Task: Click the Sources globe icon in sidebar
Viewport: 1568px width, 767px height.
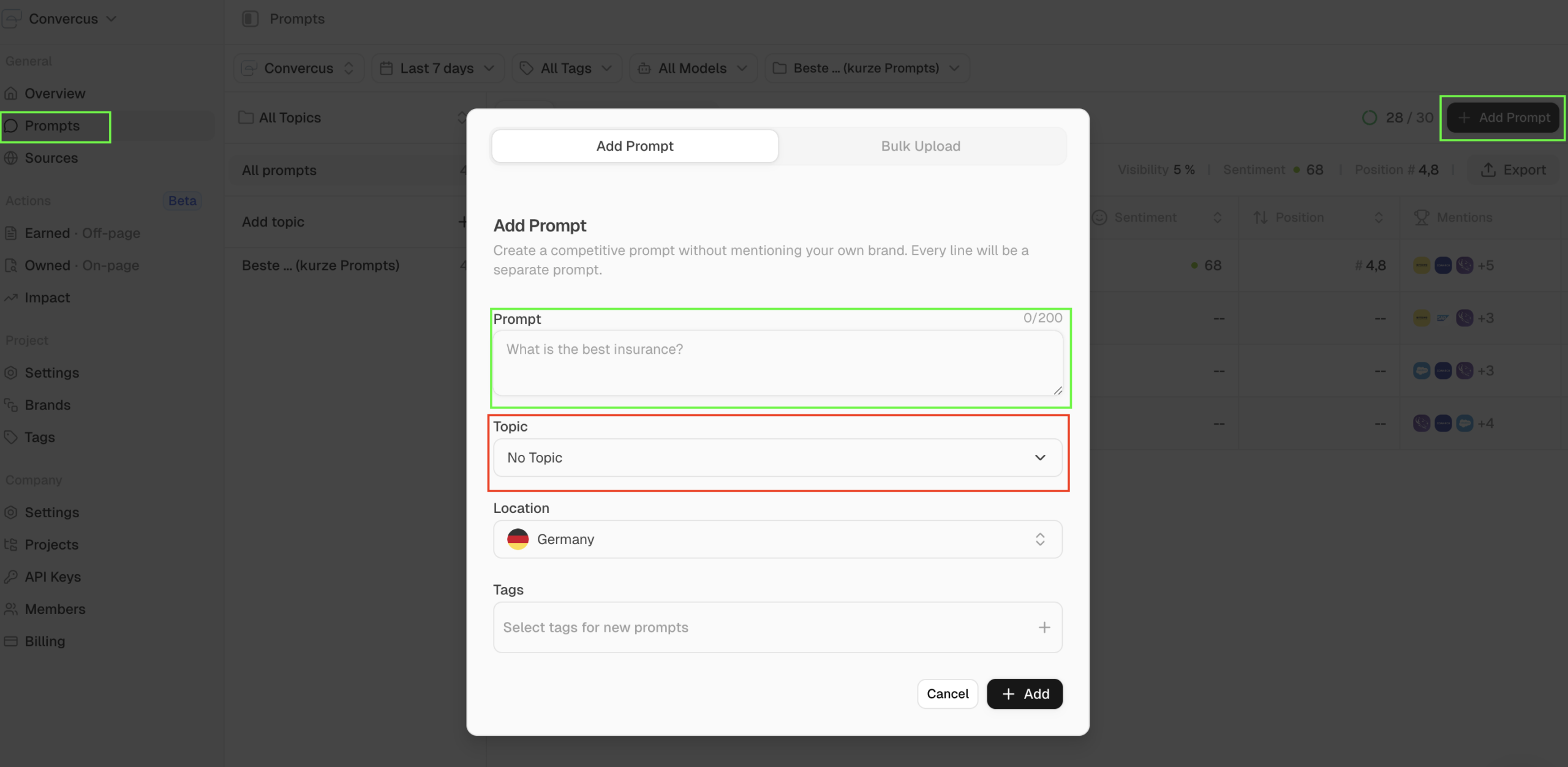Action: coord(11,158)
